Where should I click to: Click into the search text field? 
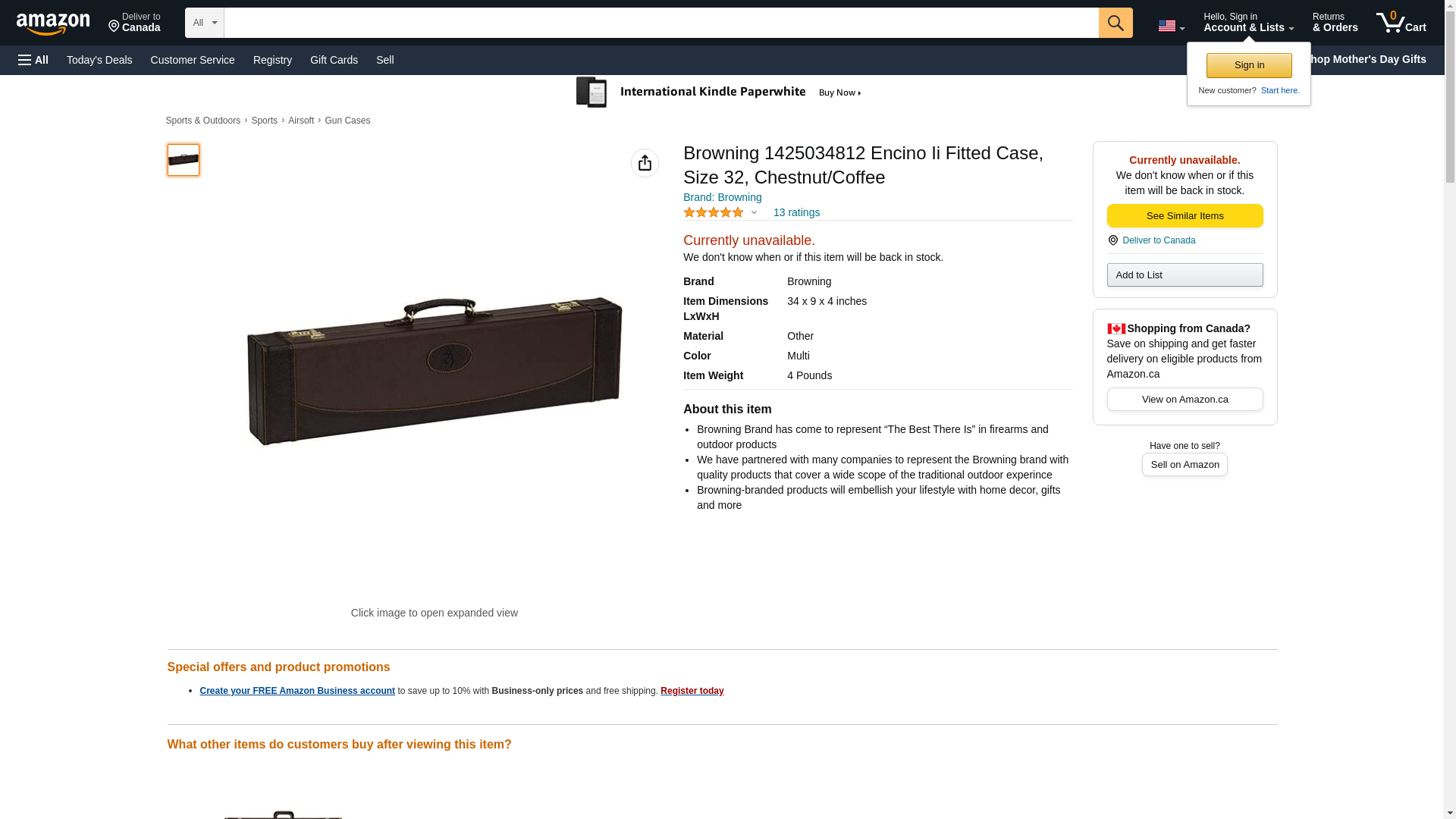(661, 23)
